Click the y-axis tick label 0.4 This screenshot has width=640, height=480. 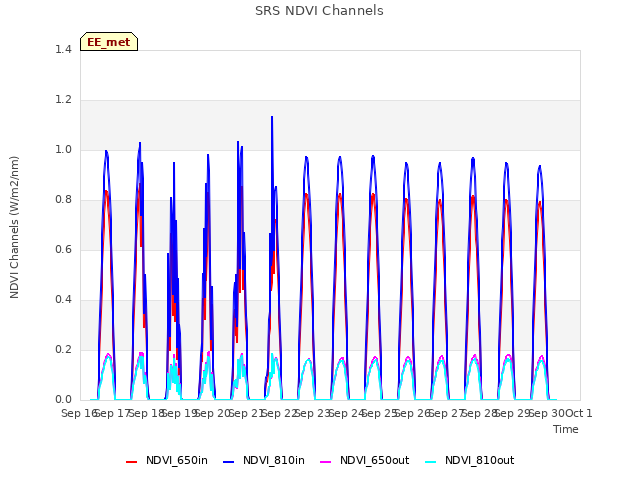[x=63, y=300]
